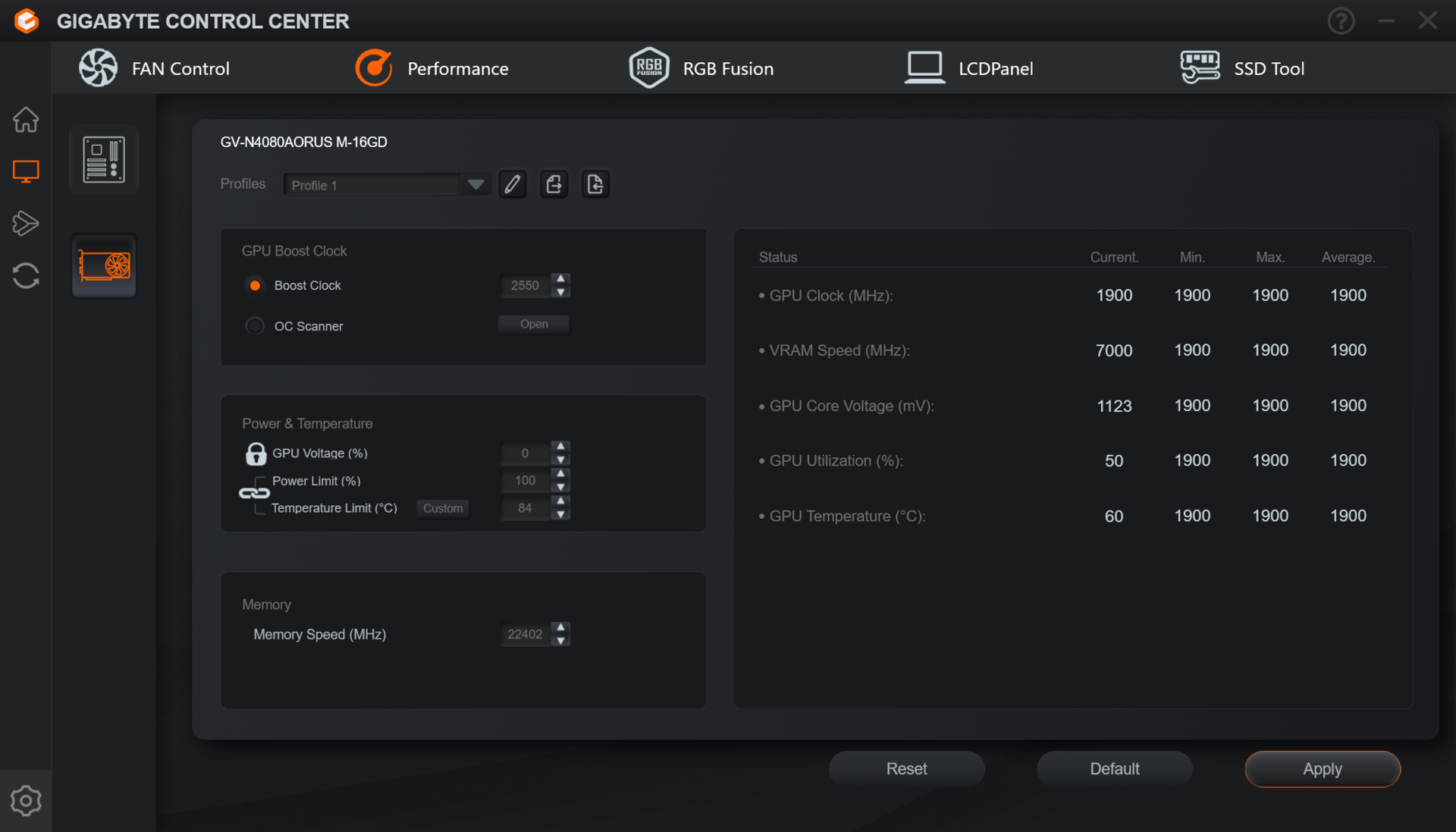1456x832 pixels.
Task: Select the Boost Clock radio button
Action: pyautogui.click(x=256, y=286)
